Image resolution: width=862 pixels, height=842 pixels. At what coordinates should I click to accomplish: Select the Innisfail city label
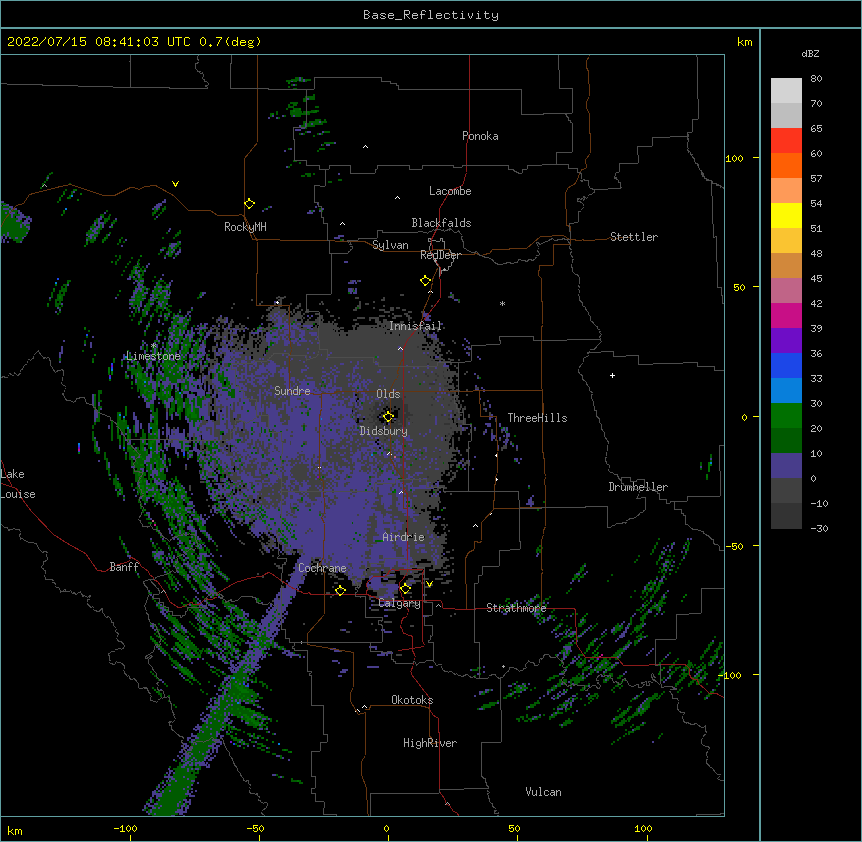415,326
